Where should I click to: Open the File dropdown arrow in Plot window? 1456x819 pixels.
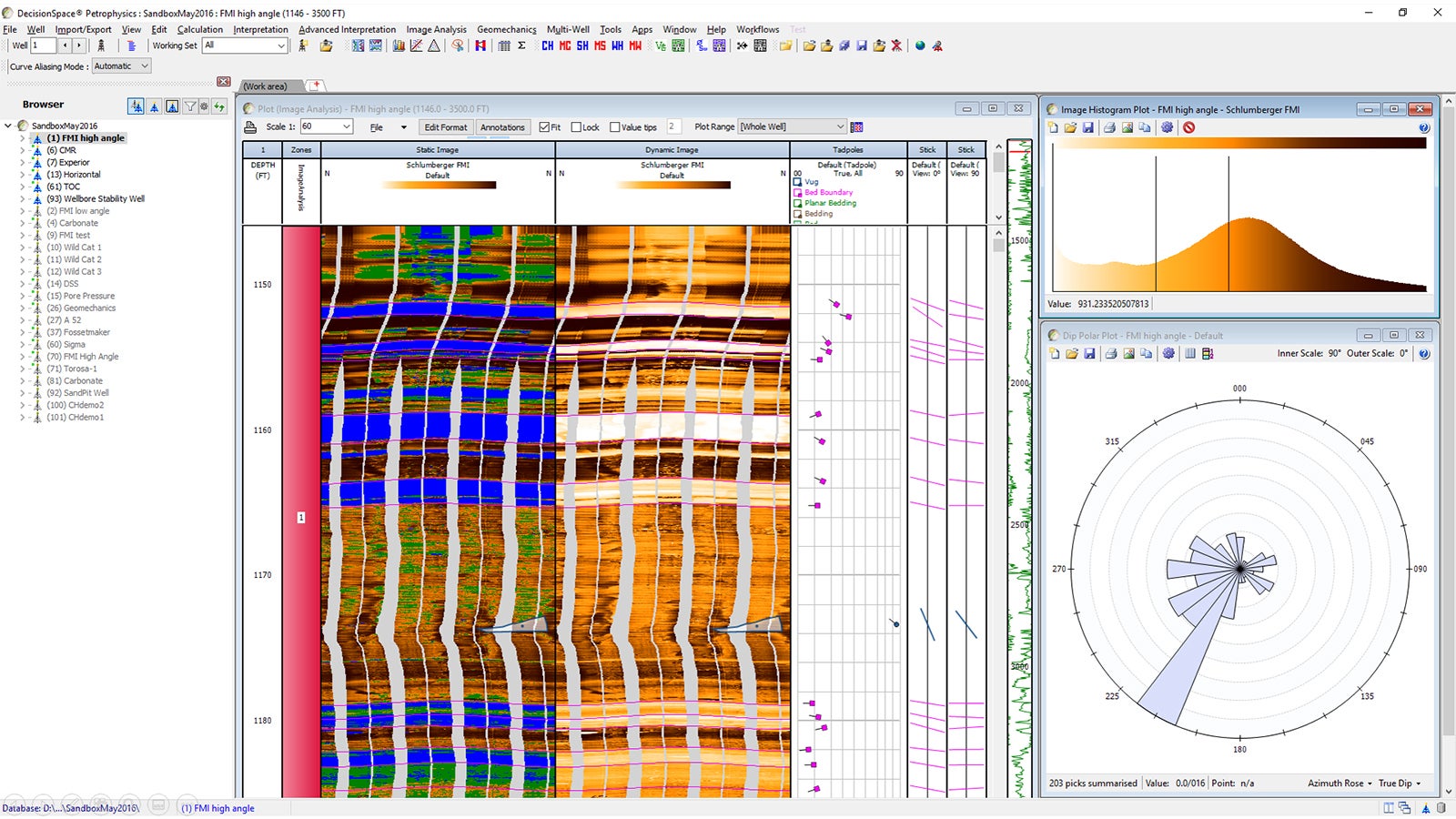(404, 127)
